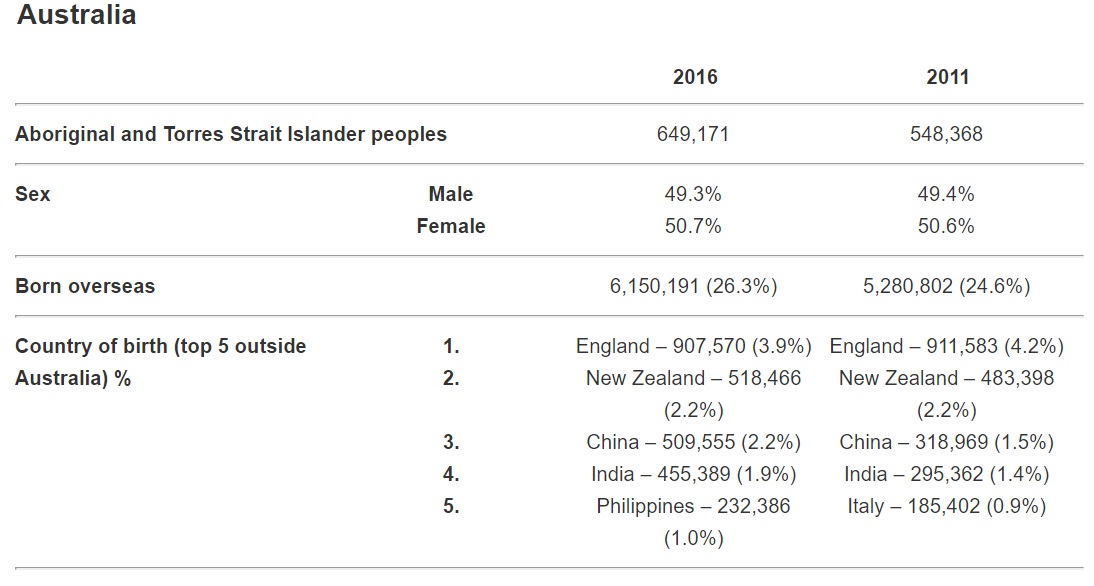The width and height of the screenshot is (1094, 586).
Task: Click the 5,280,802 (24.6%) born overseas value
Action: (946, 286)
